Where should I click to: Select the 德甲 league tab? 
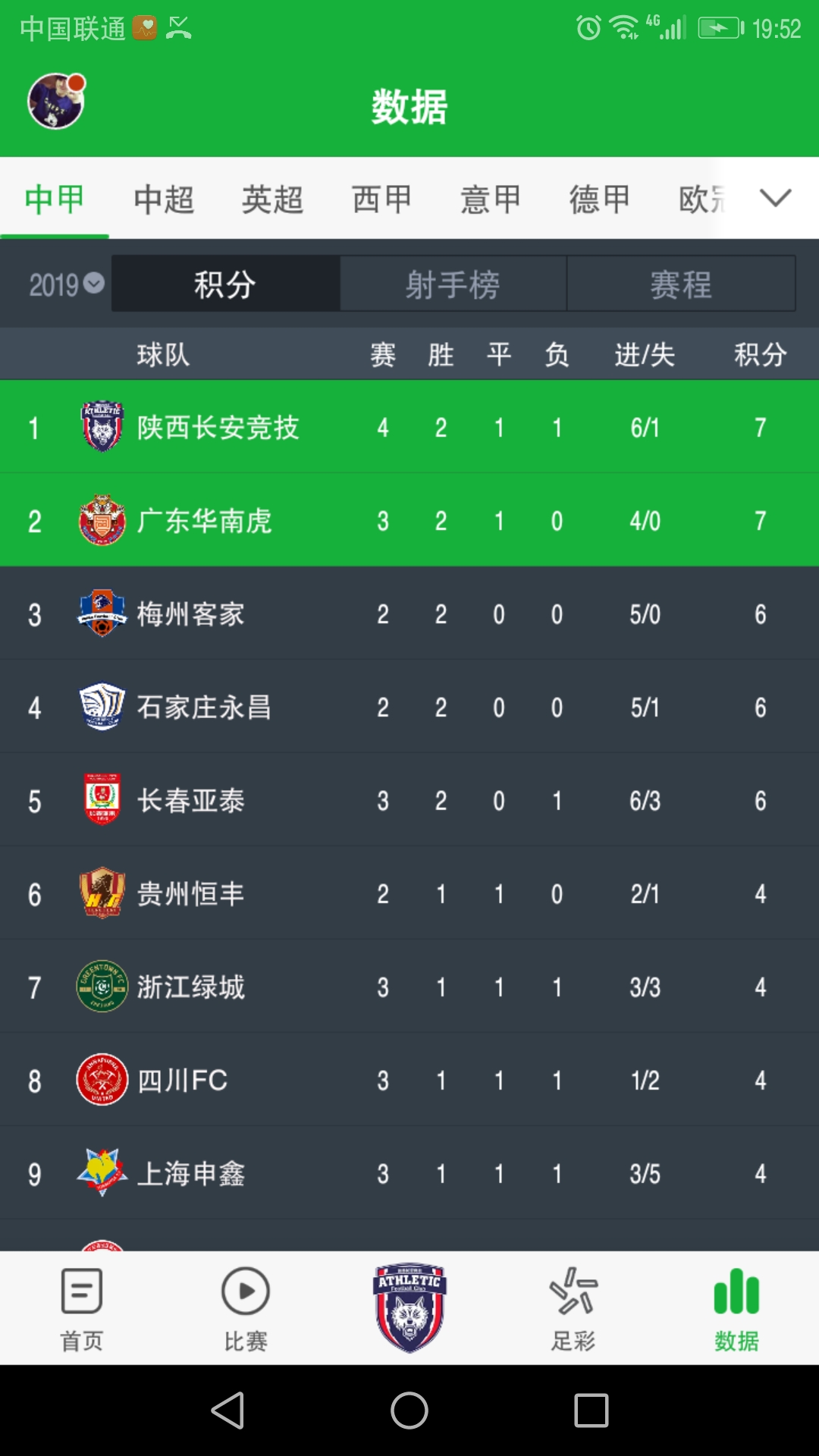coord(600,199)
